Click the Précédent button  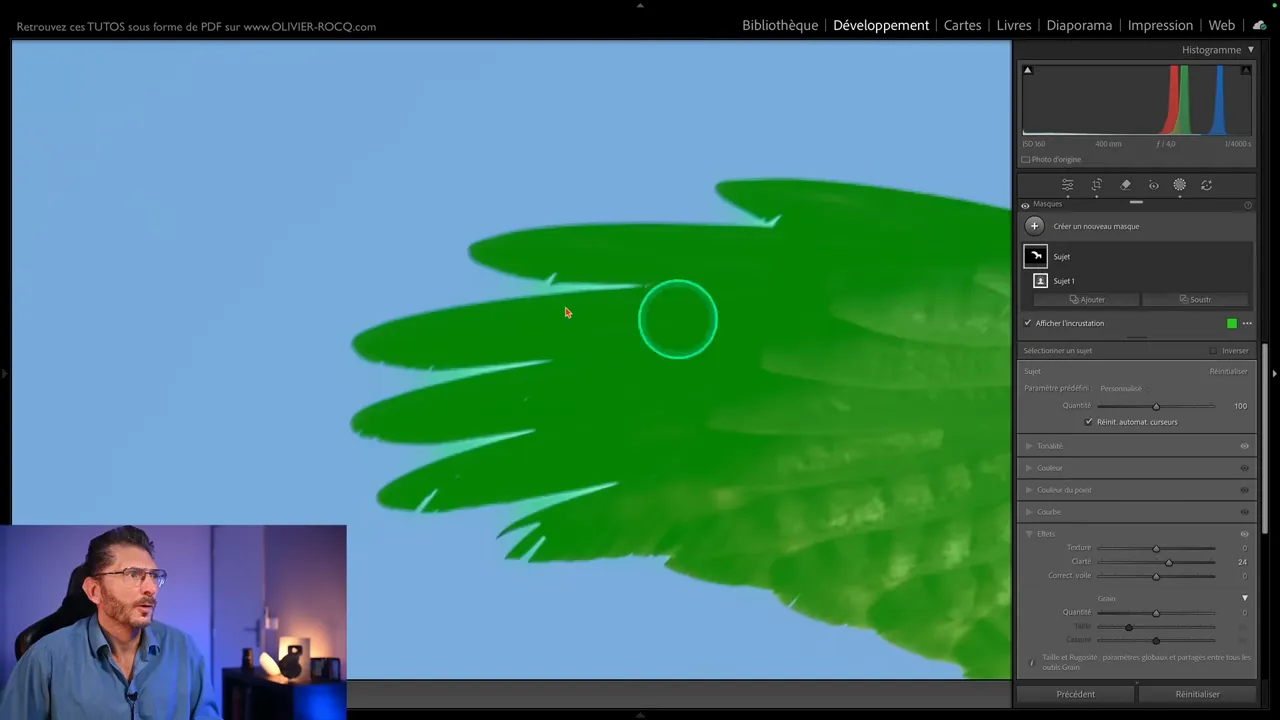pyautogui.click(x=1075, y=694)
